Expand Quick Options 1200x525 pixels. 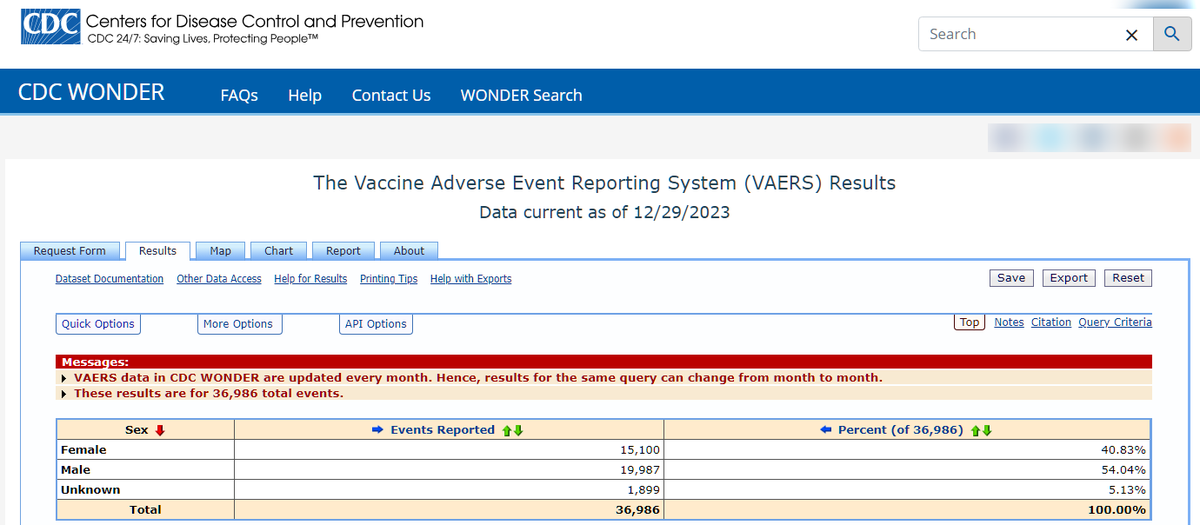[98, 324]
